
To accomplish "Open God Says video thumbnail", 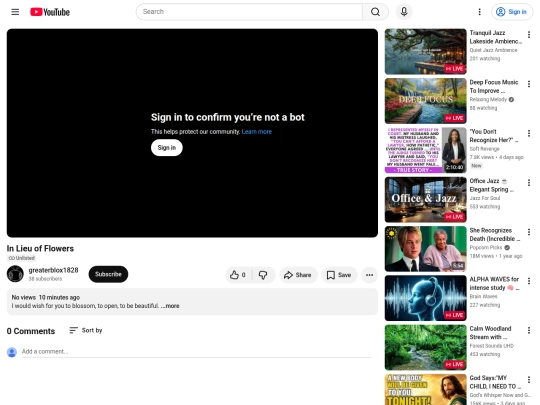I will pos(426,390).
